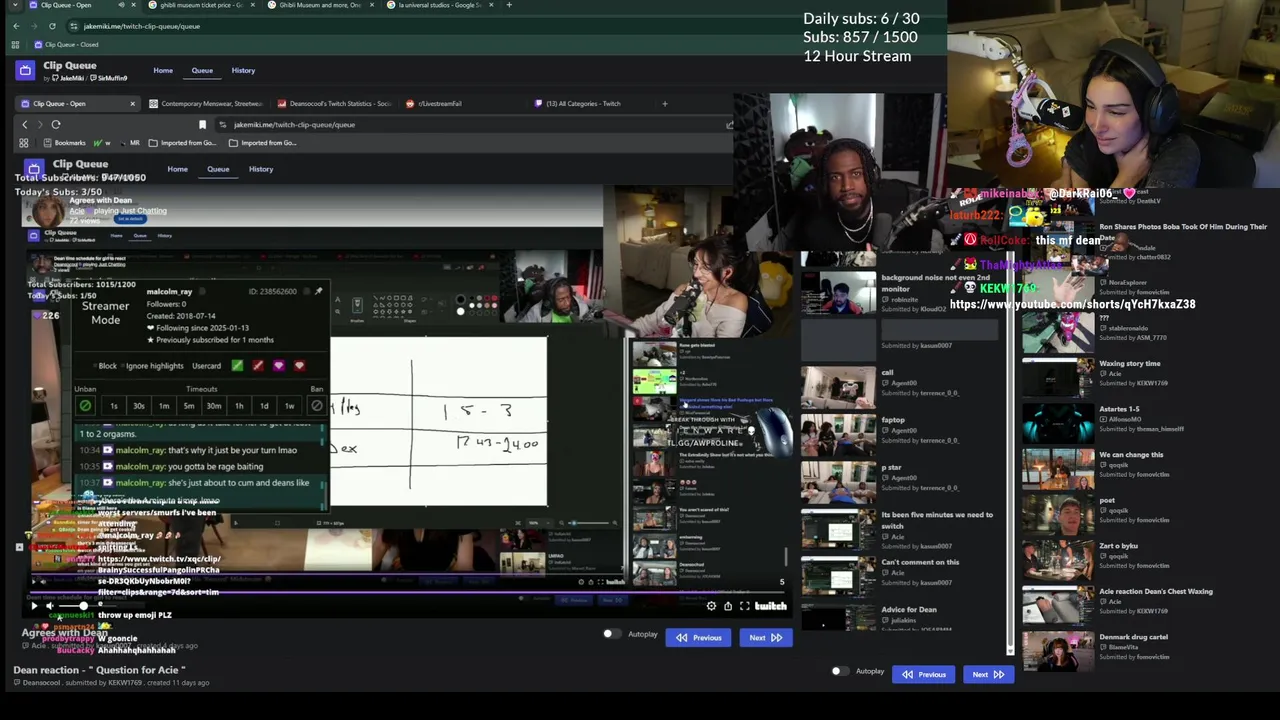Close inner Clip Queue - Open tab
Screen dimensions: 1280x720
tap(132, 104)
